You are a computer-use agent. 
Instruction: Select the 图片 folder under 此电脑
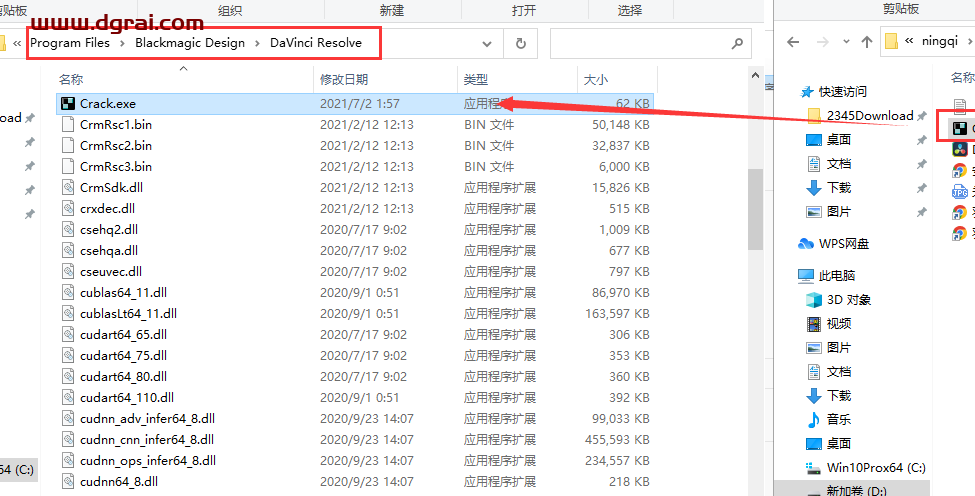point(839,347)
